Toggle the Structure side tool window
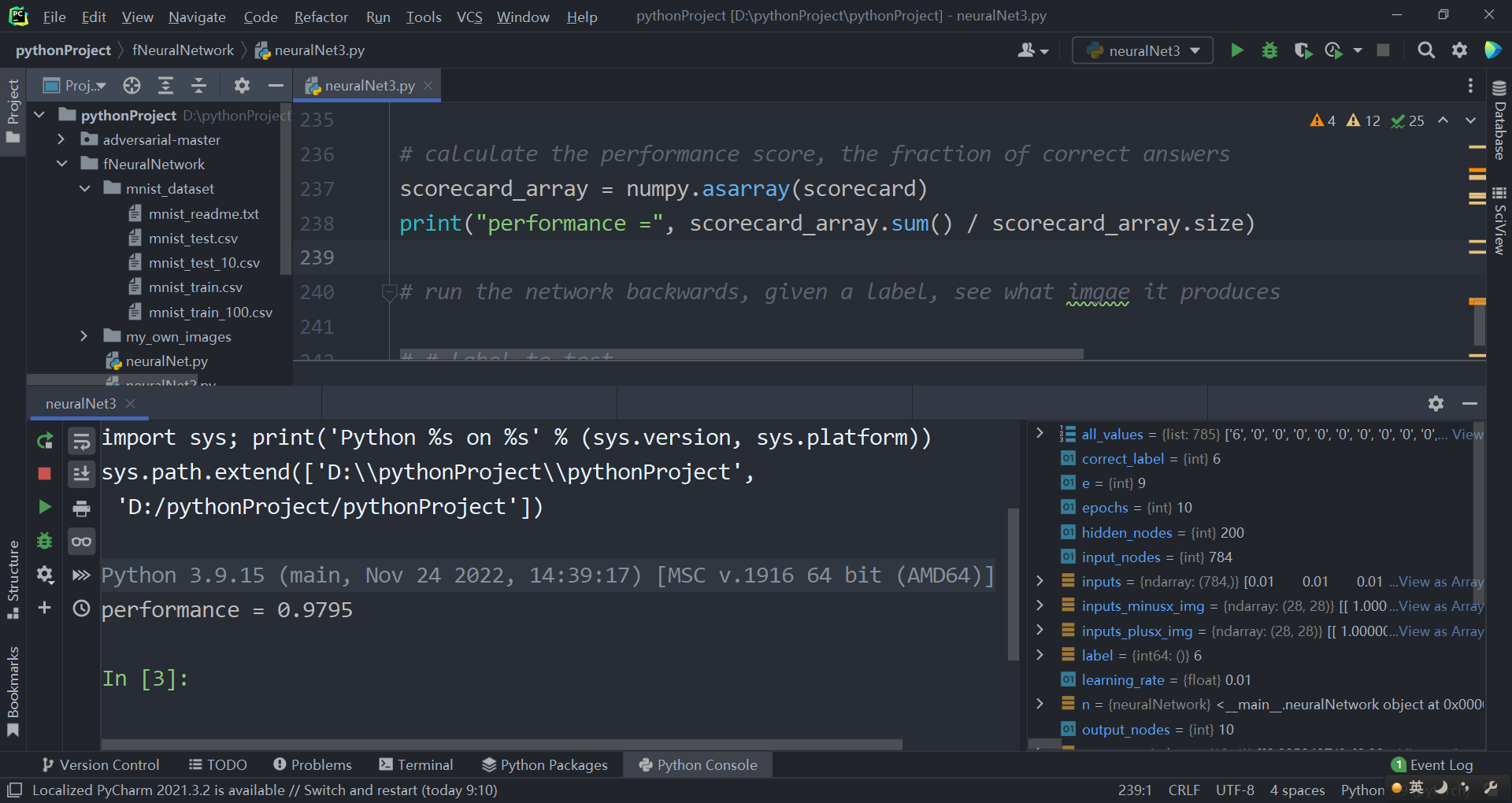Viewport: 1512px width, 803px height. coord(13,579)
